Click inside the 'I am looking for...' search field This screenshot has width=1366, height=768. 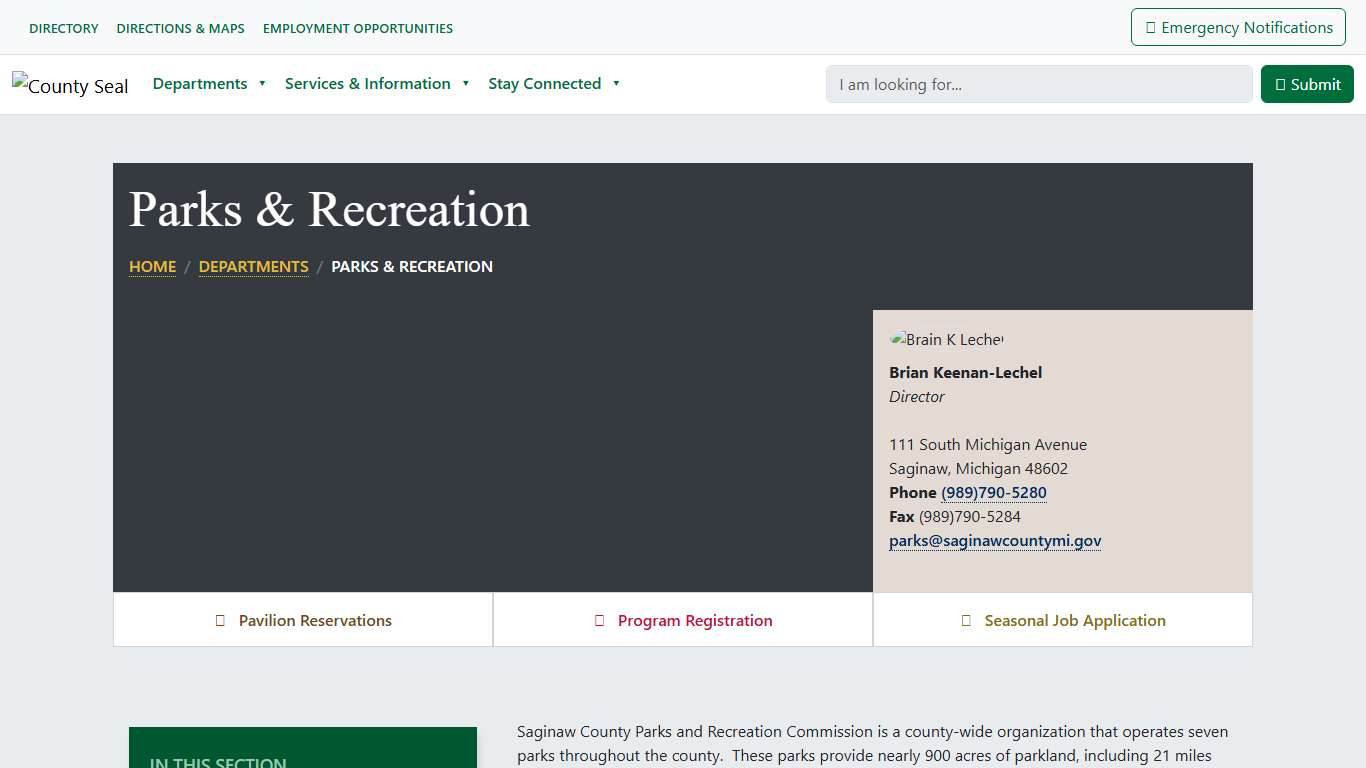pos(1038,84)
